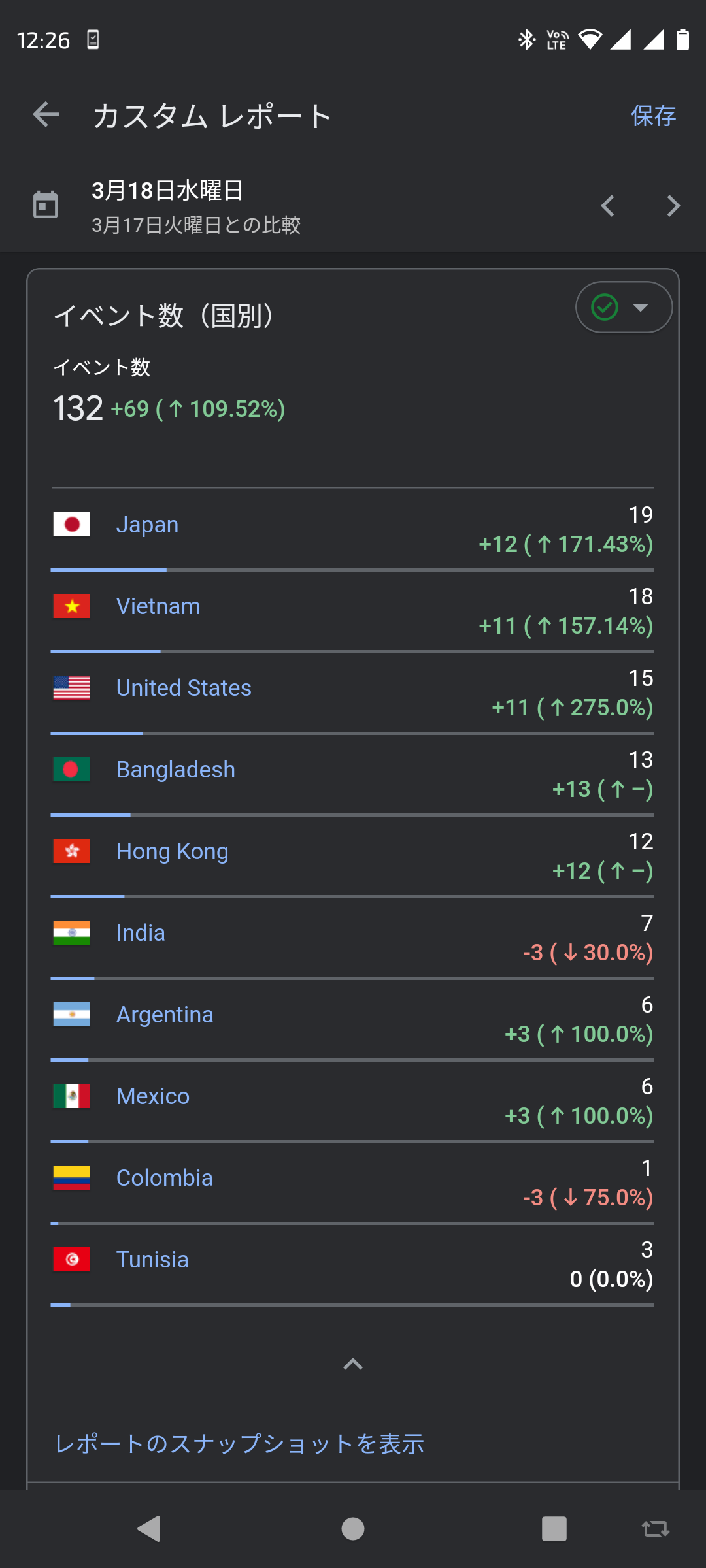Save the report with 保存
Screen dimensions: 706x1568
point(653,116)
